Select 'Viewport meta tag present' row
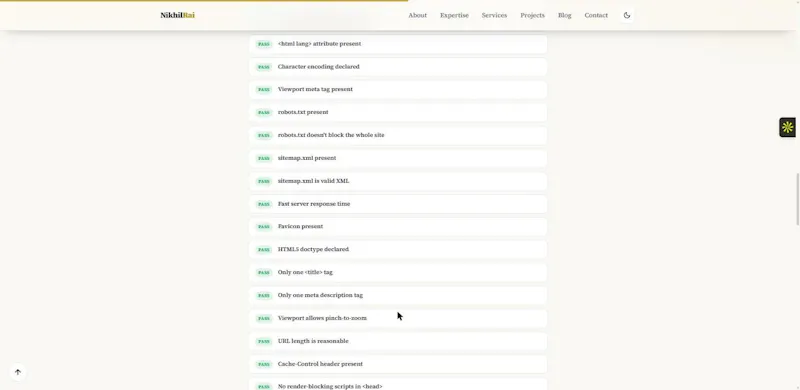 tap(398, 89)
